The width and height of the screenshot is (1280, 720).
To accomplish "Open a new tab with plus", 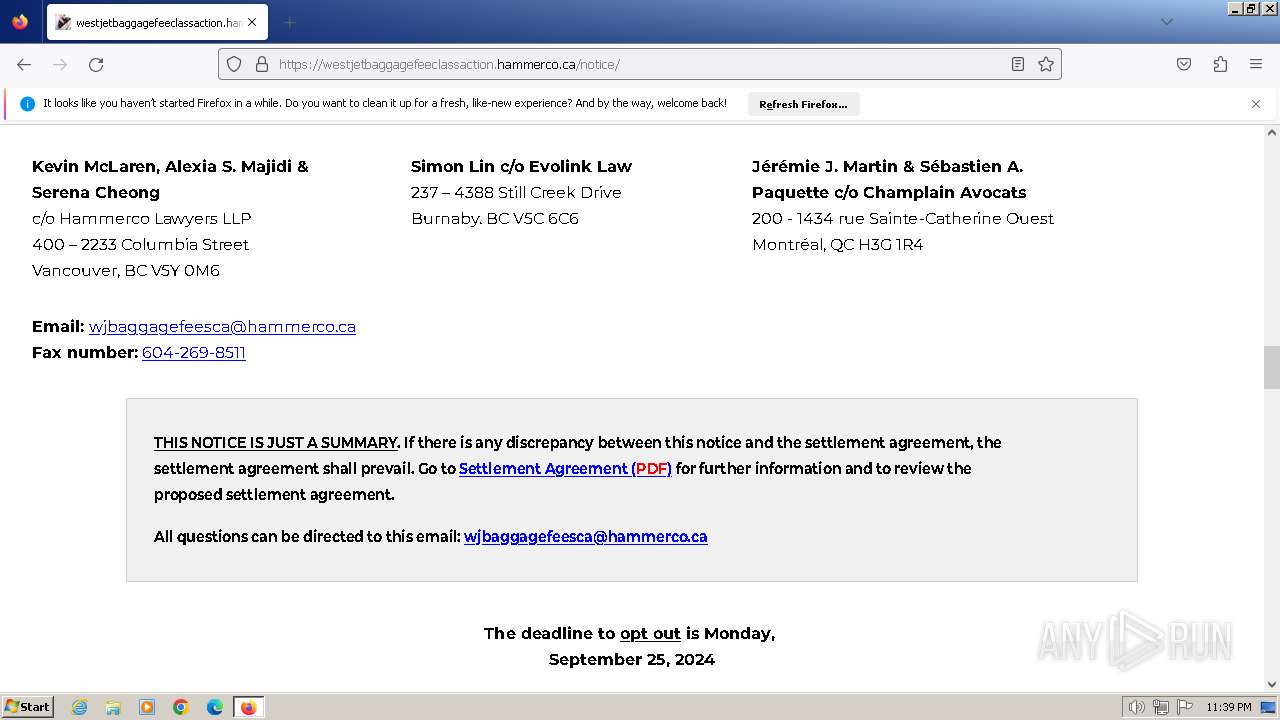I will (289, 22).
